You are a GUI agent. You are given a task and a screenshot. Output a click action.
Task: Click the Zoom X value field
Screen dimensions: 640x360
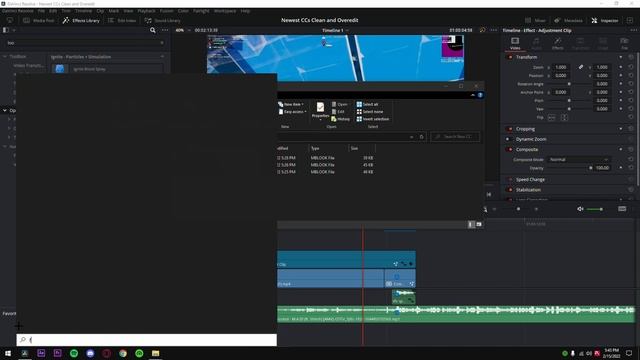tap(561, 67)
